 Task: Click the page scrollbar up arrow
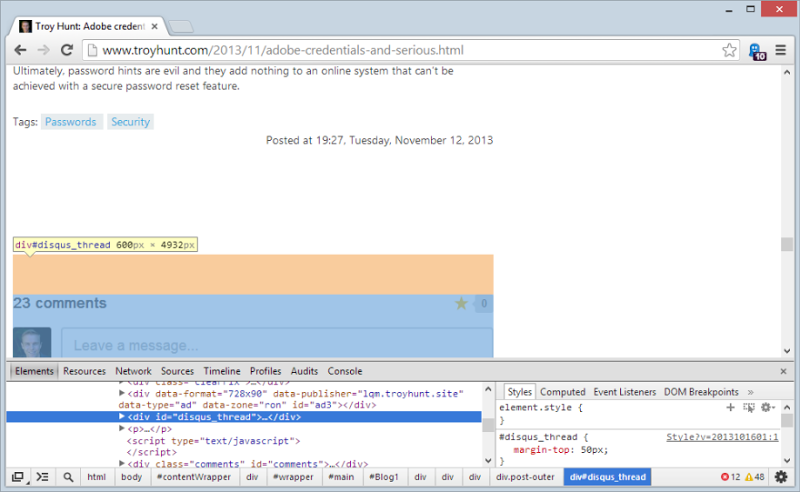coord(786,72)
